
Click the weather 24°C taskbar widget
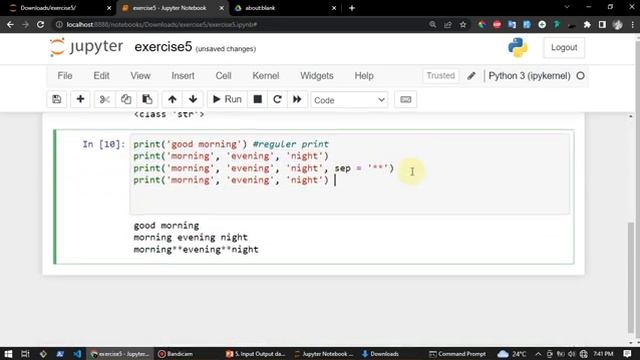[x=512, y=354]
